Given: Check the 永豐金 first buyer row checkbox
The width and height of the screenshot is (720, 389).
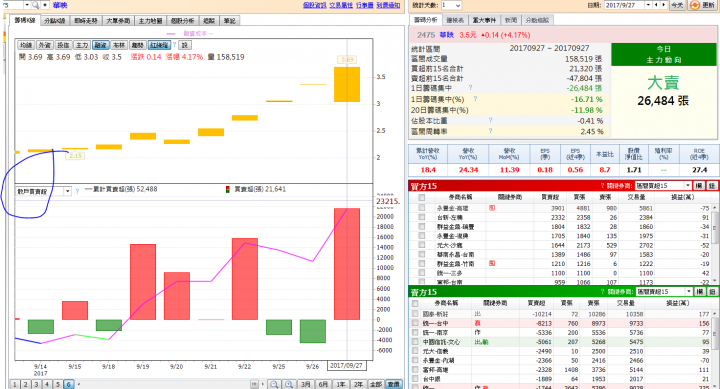Looking at the screenshot, I should (422, 208).
